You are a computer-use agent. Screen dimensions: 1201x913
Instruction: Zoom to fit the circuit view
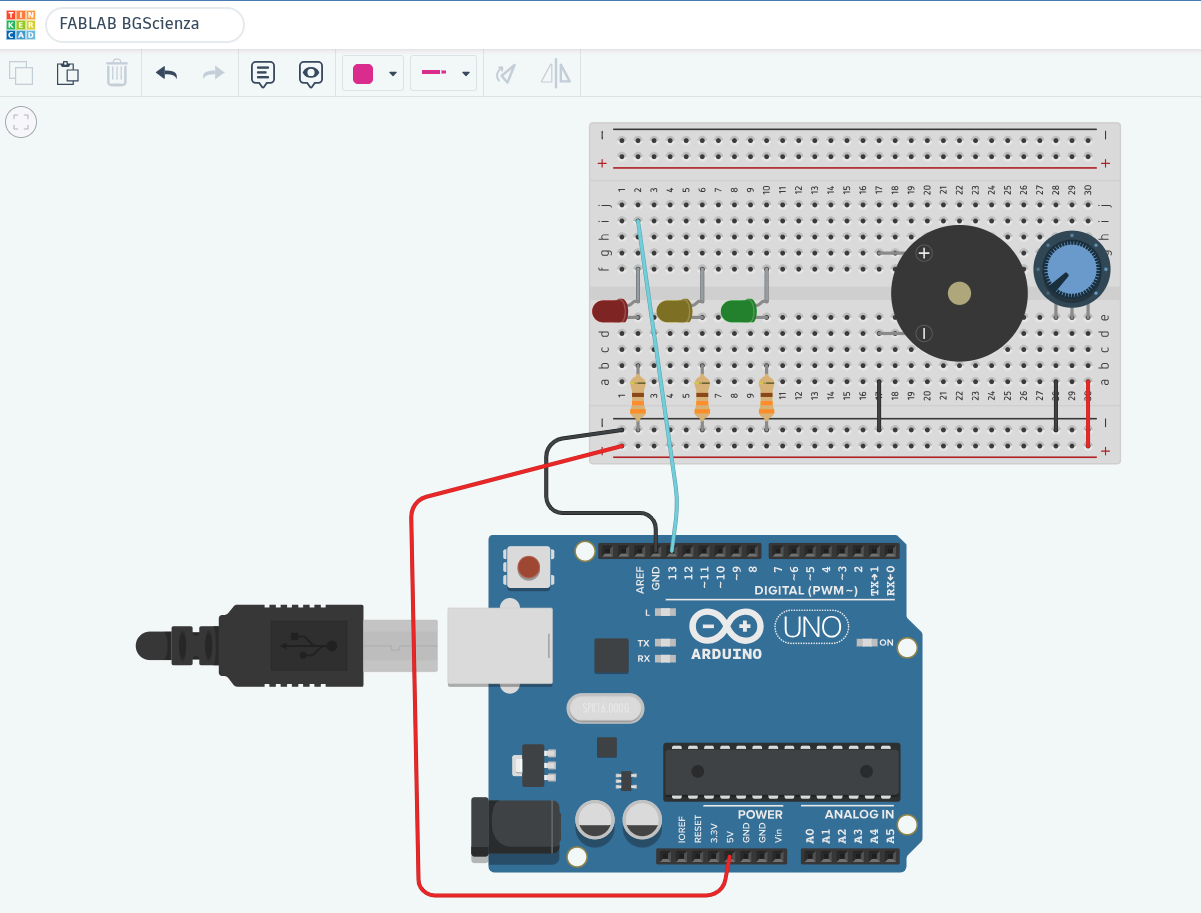tap(21, 123)
